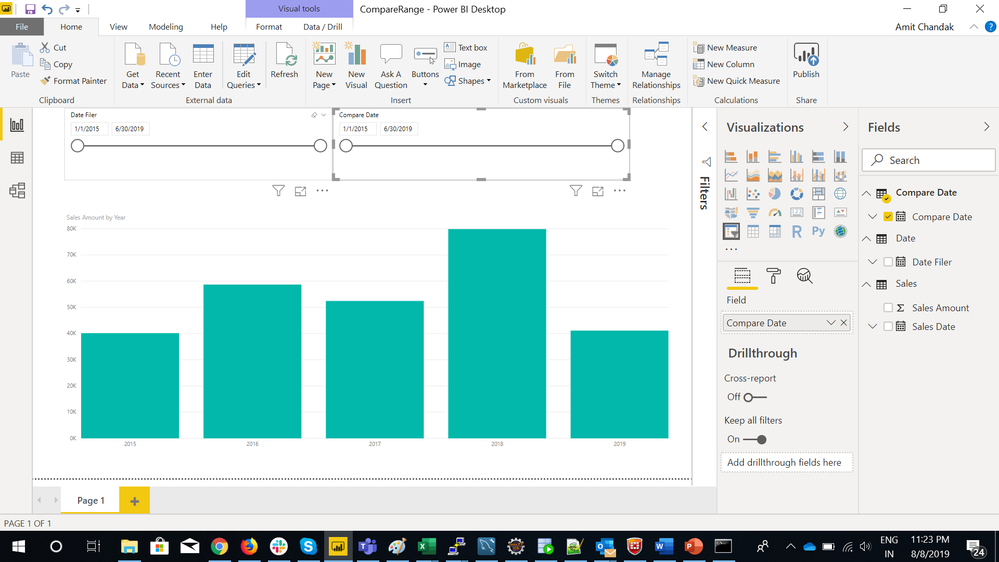
Task: Choose the Matrix visualization
Action: point(775,231)
